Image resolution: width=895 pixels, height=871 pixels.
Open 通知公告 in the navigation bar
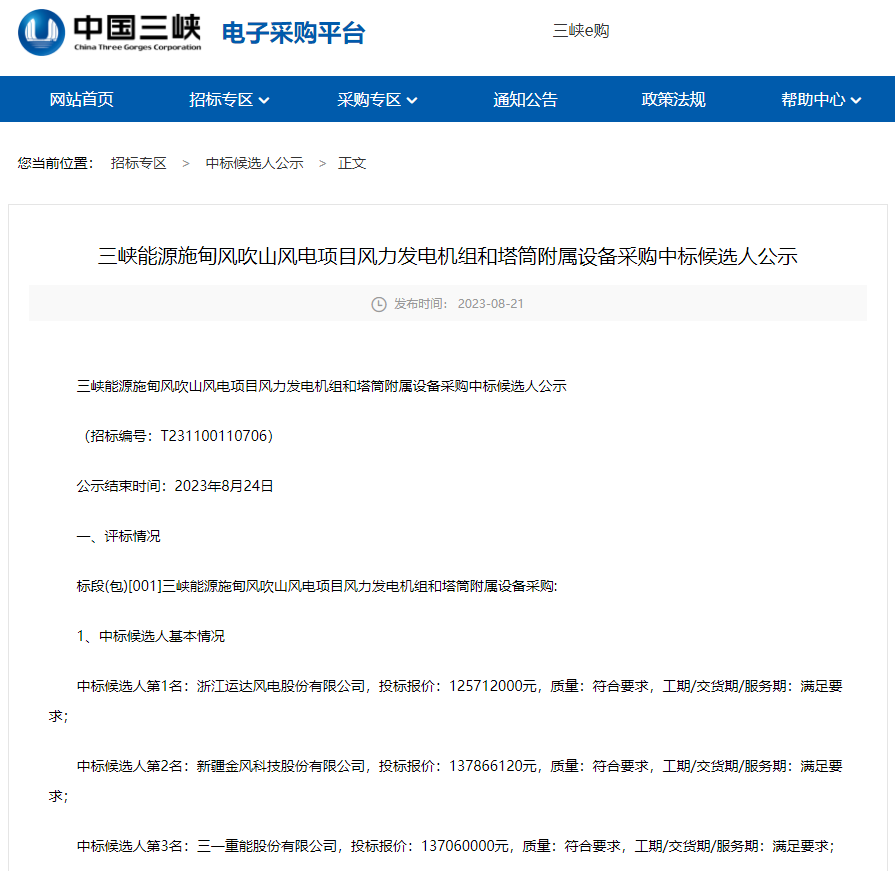(525, 99)
